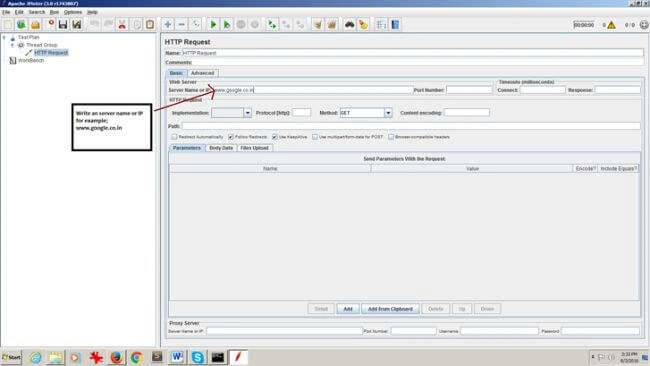650x366 pixels.
Task: Click the Content encoding field
Action: point(466,112)
